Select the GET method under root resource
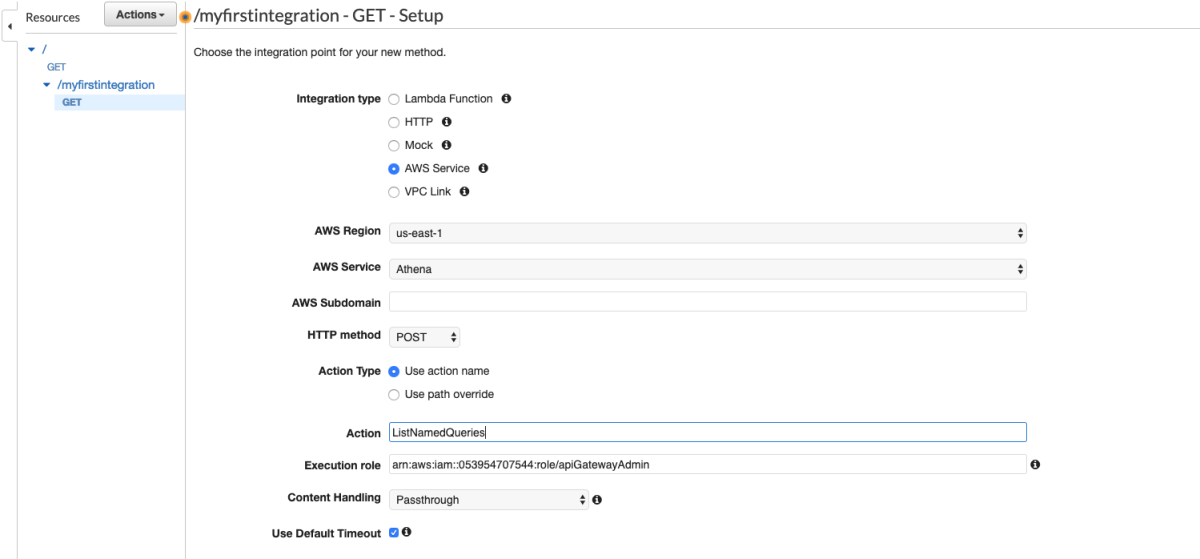This screenshot has width=1200, height=559. 56,67
